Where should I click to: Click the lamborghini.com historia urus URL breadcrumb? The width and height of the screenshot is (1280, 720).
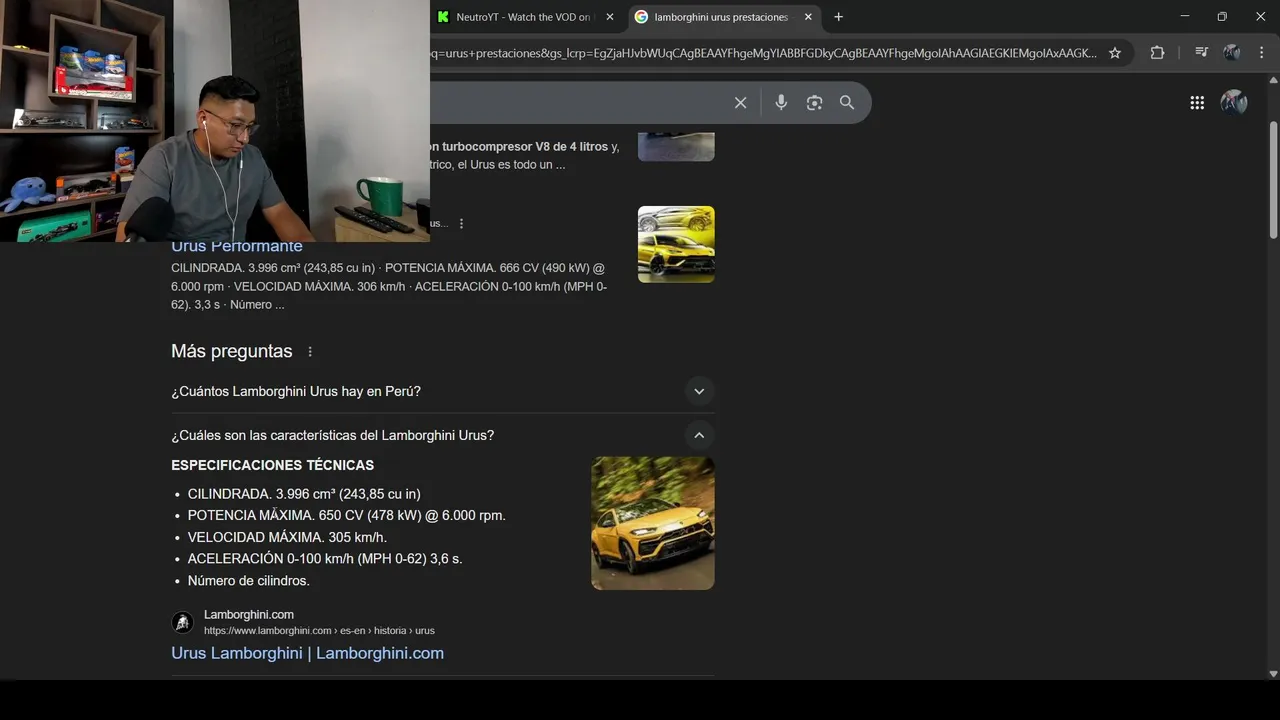pos(319,631)
